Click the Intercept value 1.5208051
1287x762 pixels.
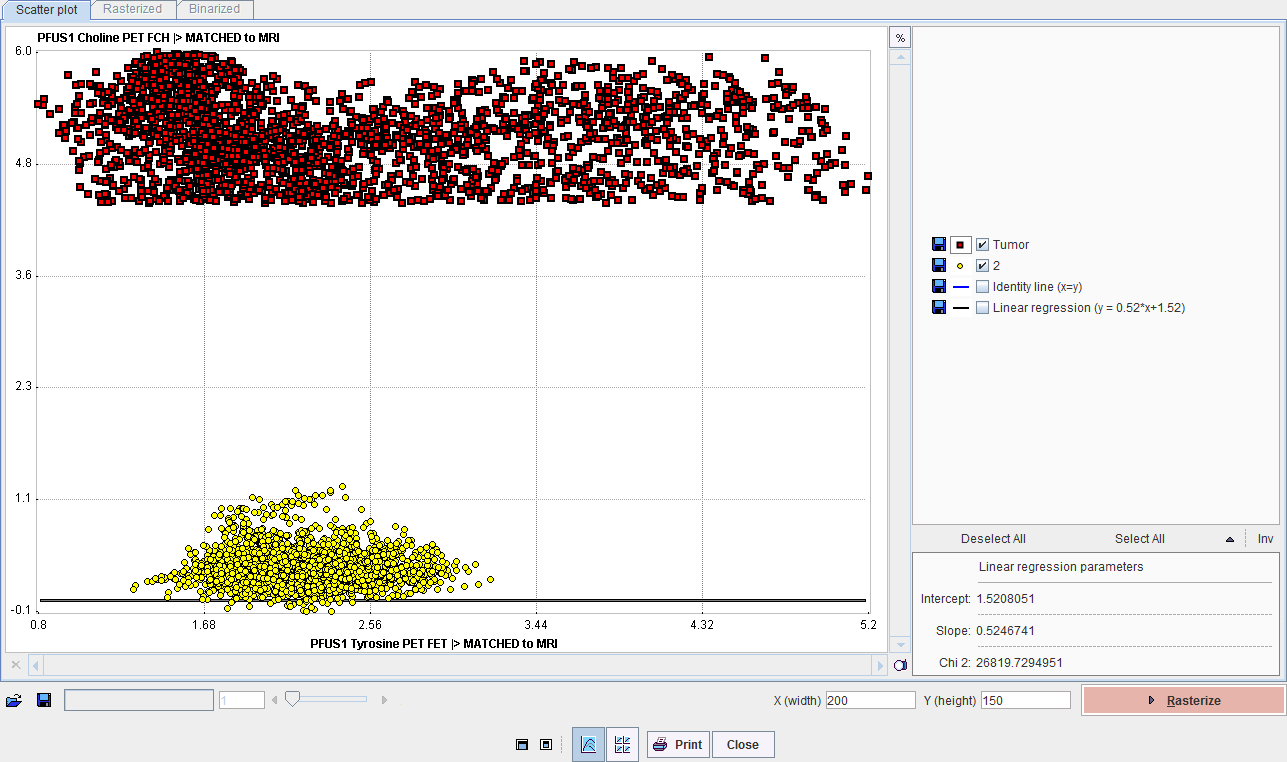click(x=1005, y=599)
